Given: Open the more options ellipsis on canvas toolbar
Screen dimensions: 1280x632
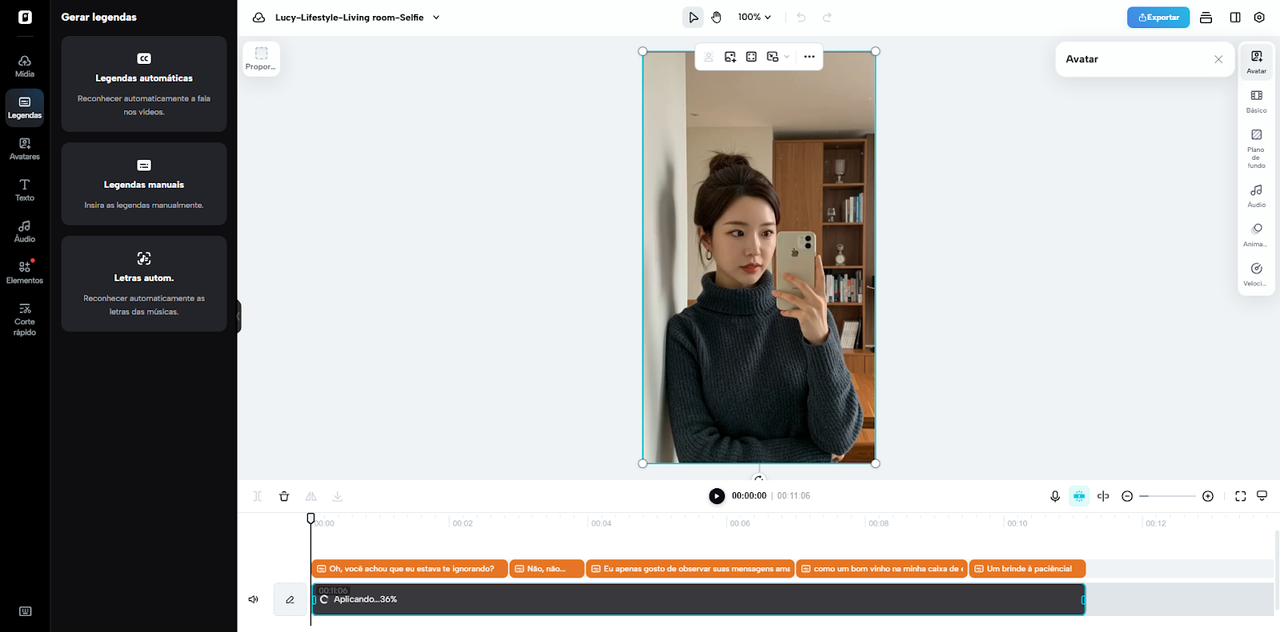Looking at the screenshot, I should point(809,57).
